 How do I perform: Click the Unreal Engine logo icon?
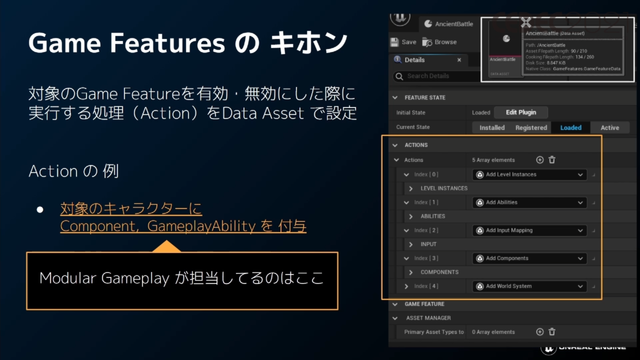400,19
